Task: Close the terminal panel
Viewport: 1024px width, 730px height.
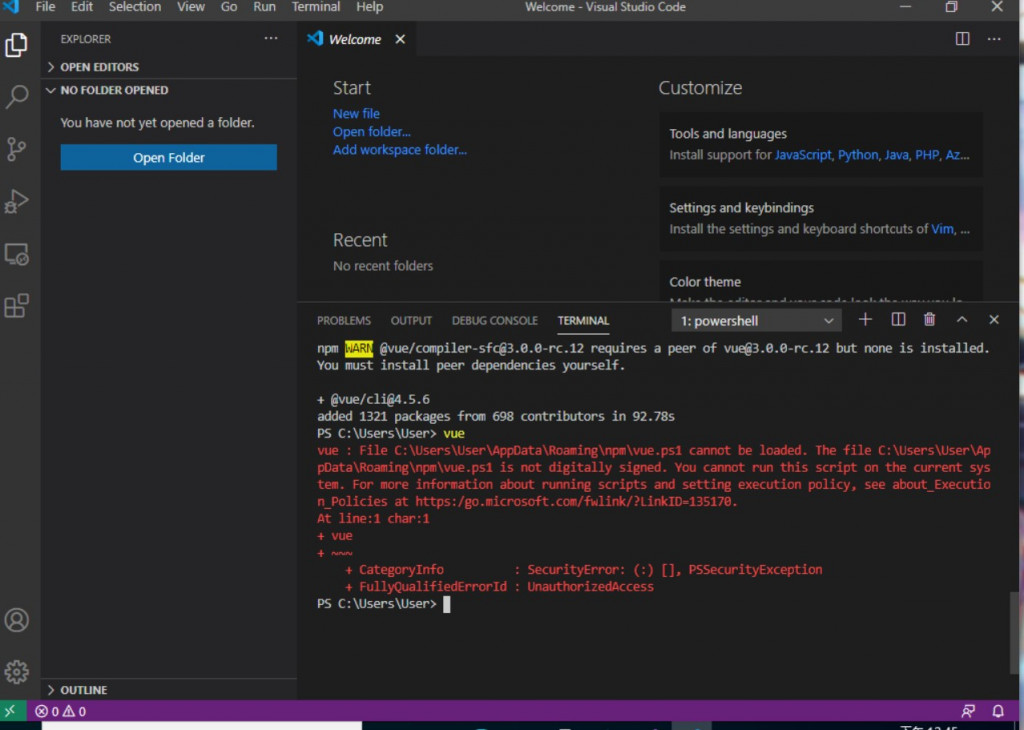Action: (994, 319)
